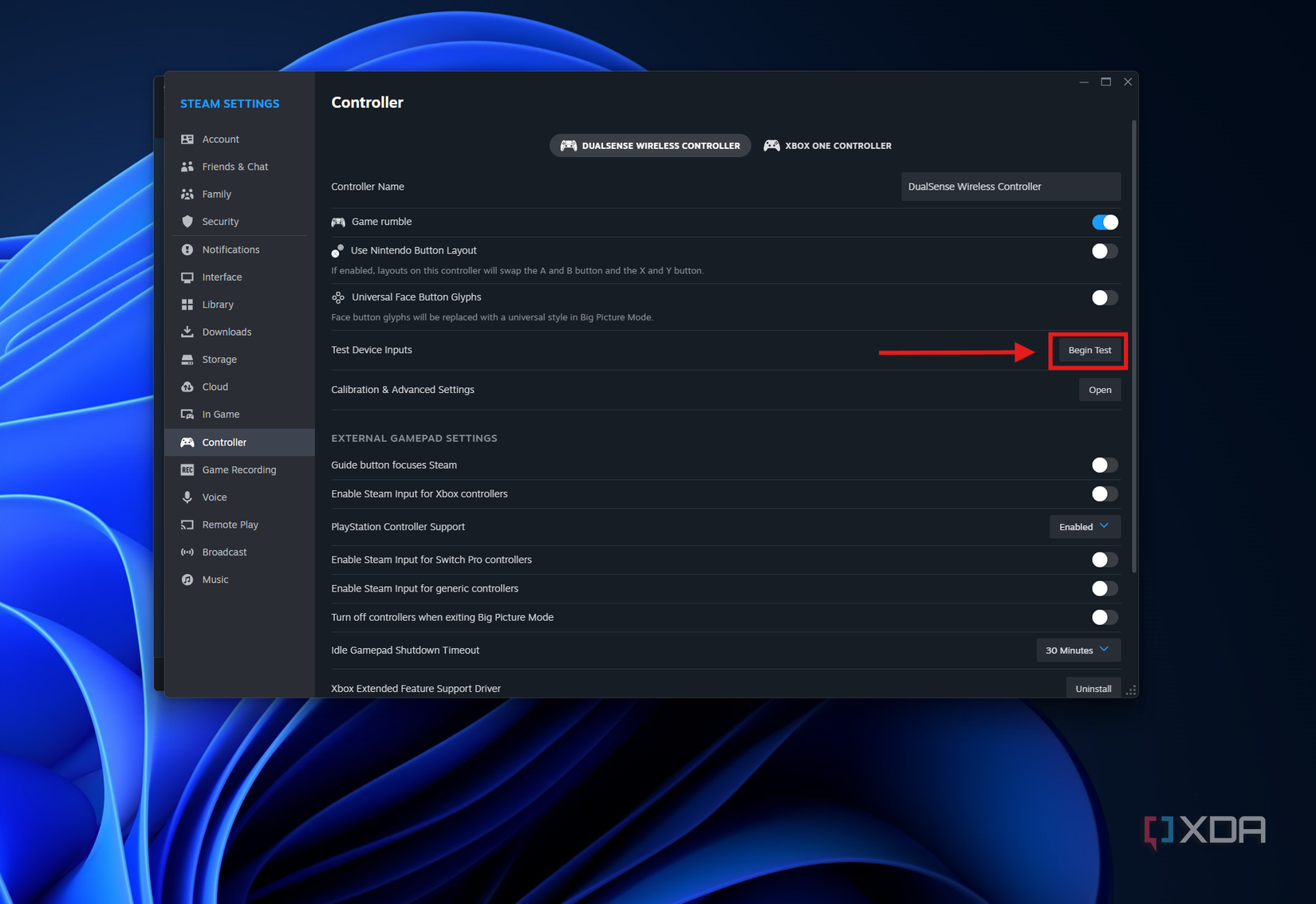Change the Idle Gamepad Shutdown Timeout

(x=1078, y=650)
